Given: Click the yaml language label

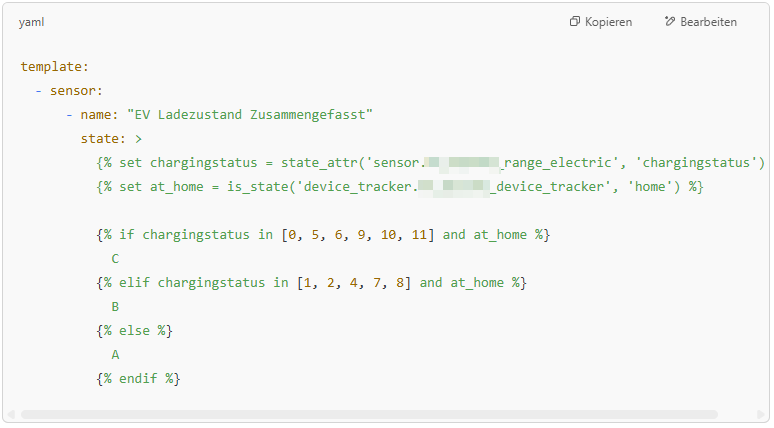Looking at the screenshot, I should pos(31,22).
